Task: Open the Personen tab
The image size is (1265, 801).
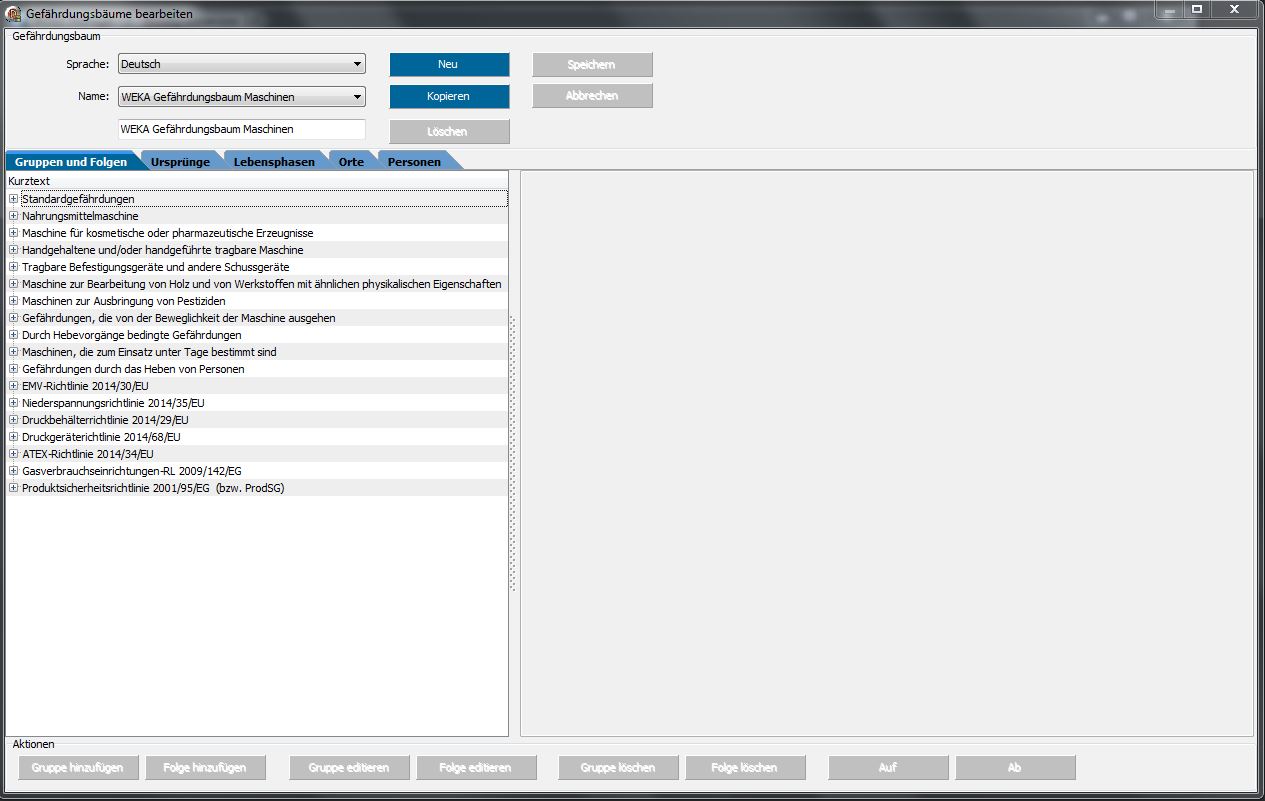Action: click(x=414, y=161)
